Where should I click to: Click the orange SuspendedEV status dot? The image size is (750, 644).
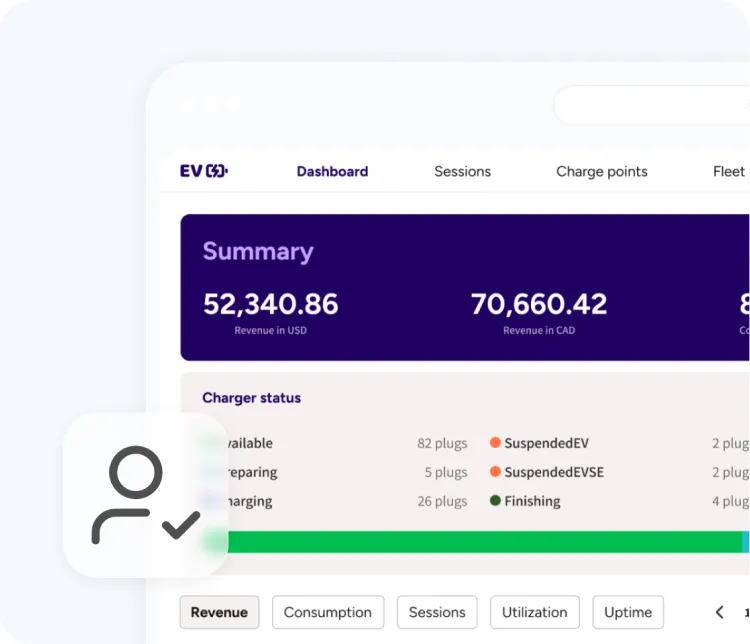coord(495,443)
